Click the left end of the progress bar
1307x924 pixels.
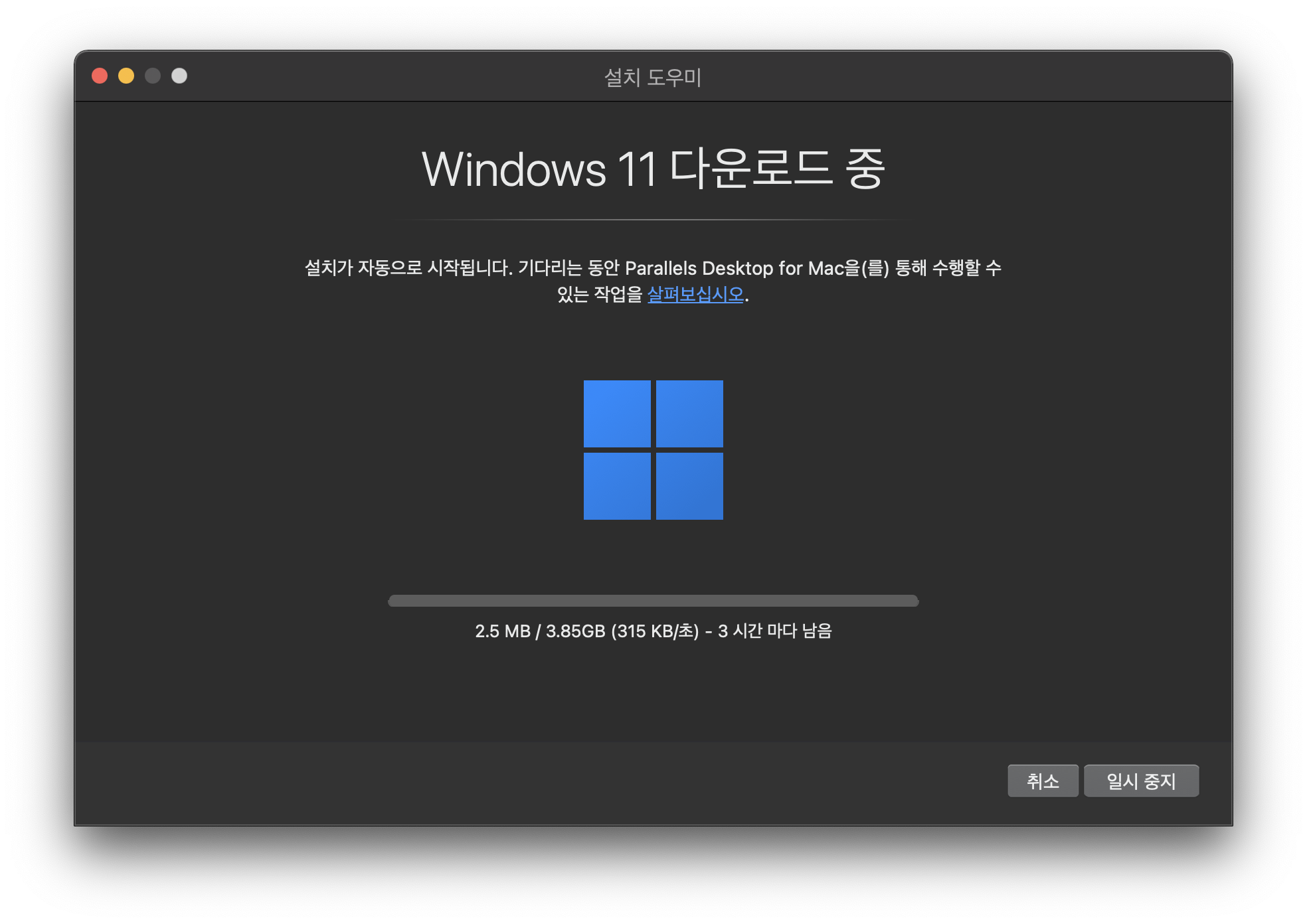tap(394, 601)
